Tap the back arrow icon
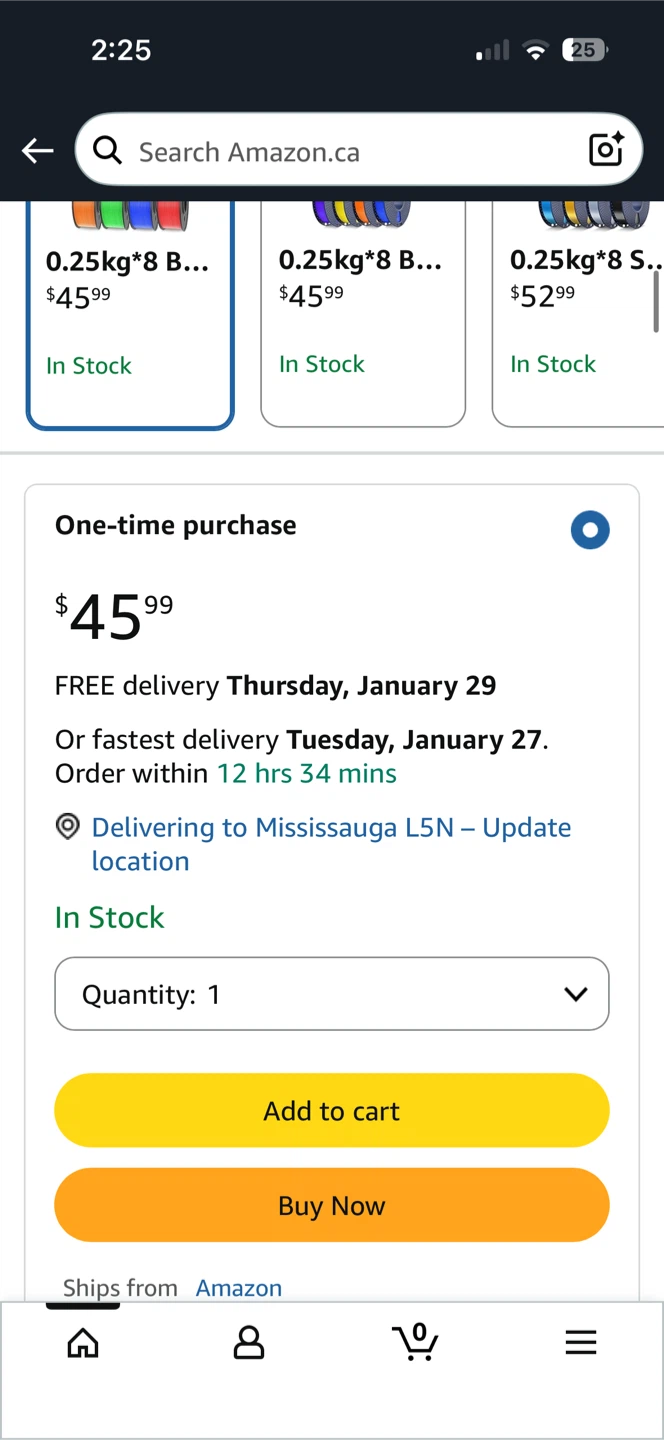The image size is (664, 1440). (x=38, y=151)
